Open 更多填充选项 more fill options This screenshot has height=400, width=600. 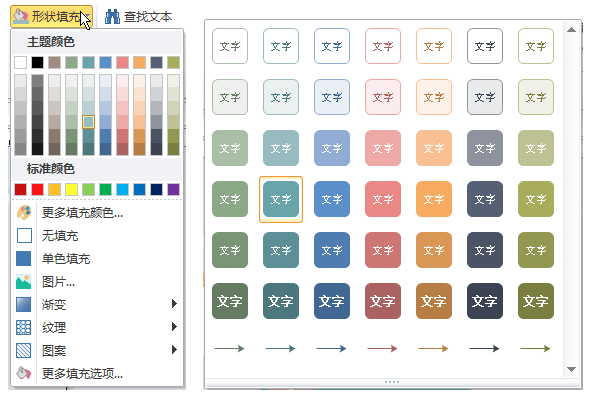(x=97, y=373)
